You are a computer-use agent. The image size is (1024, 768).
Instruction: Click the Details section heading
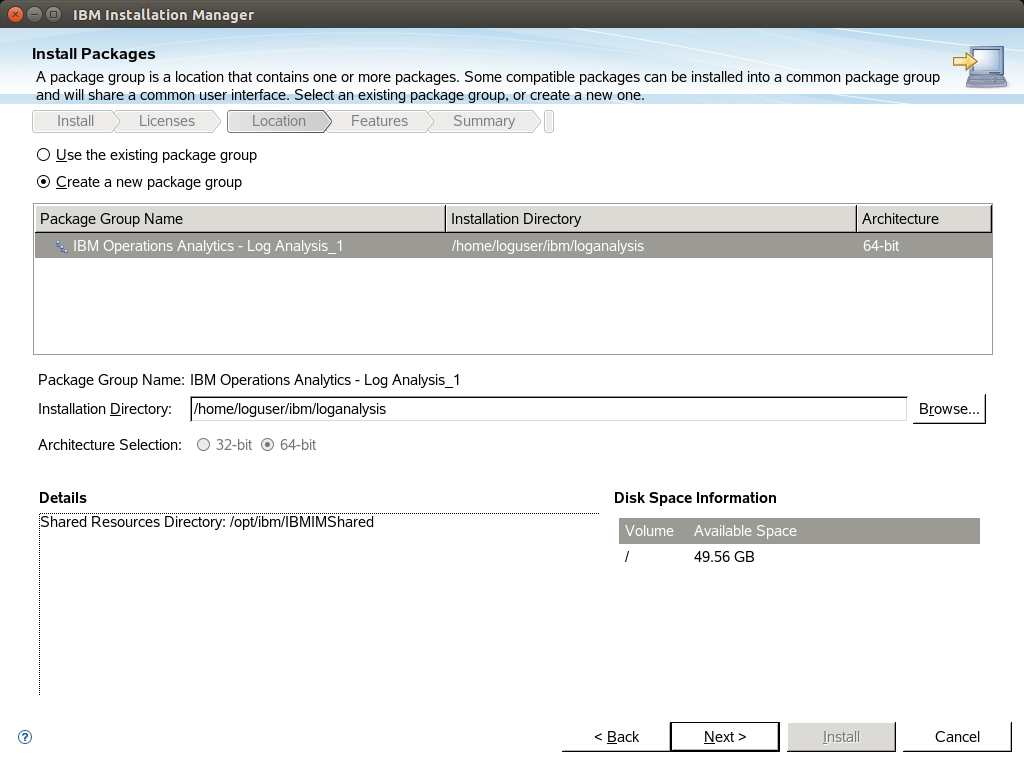[x=63, y=498]
